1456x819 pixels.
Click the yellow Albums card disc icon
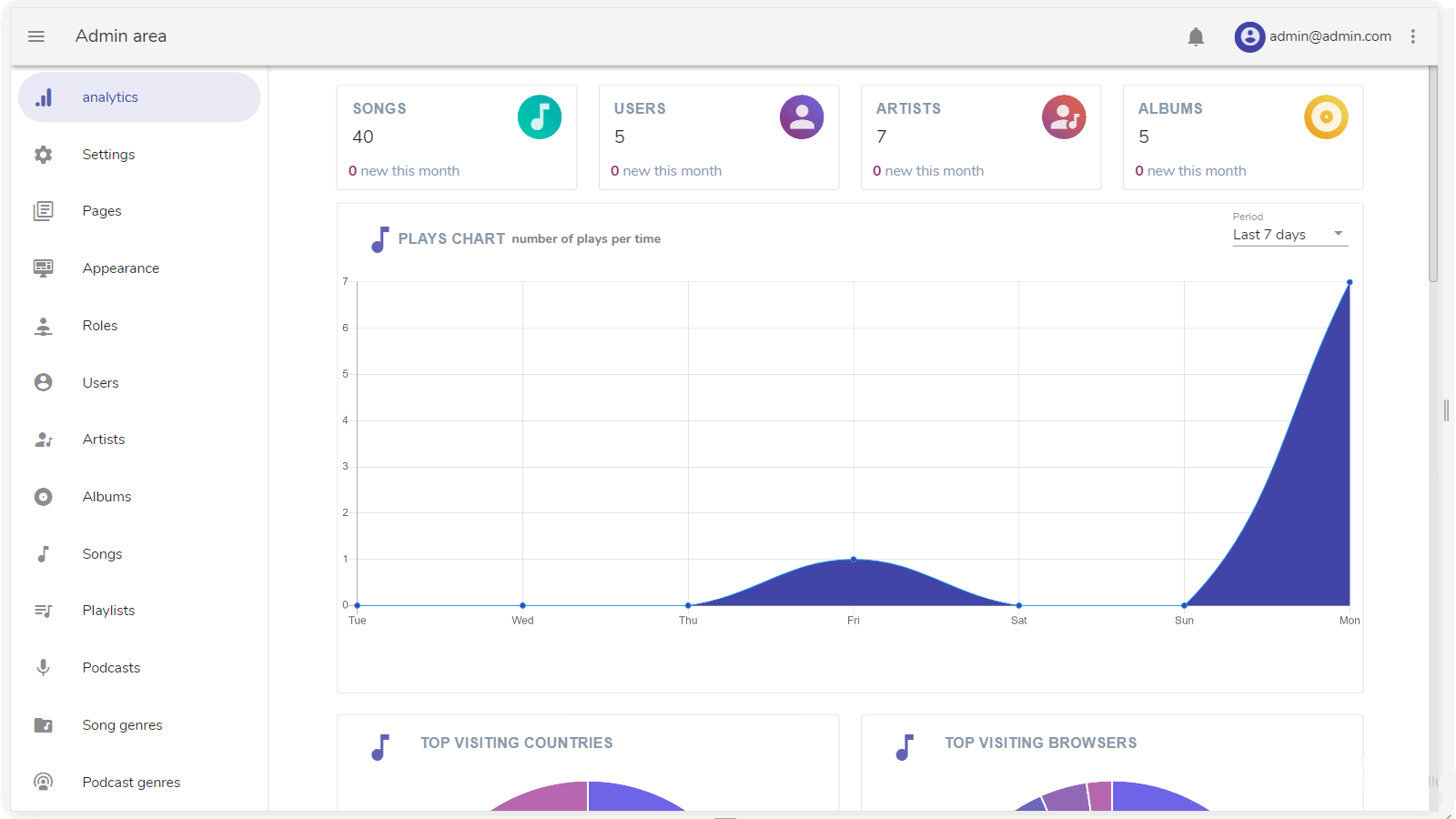pyautogui.click(x=1326, y=117)
